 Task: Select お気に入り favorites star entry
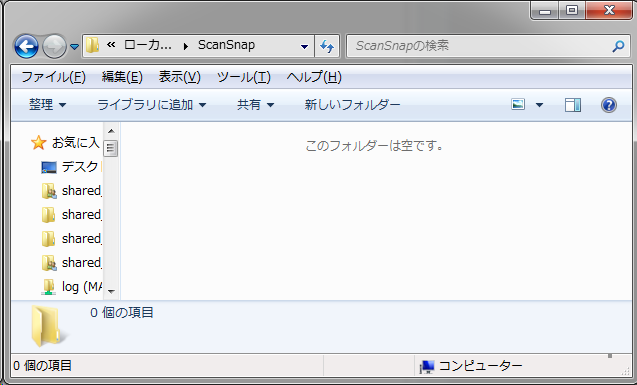(x=65, y=143)
